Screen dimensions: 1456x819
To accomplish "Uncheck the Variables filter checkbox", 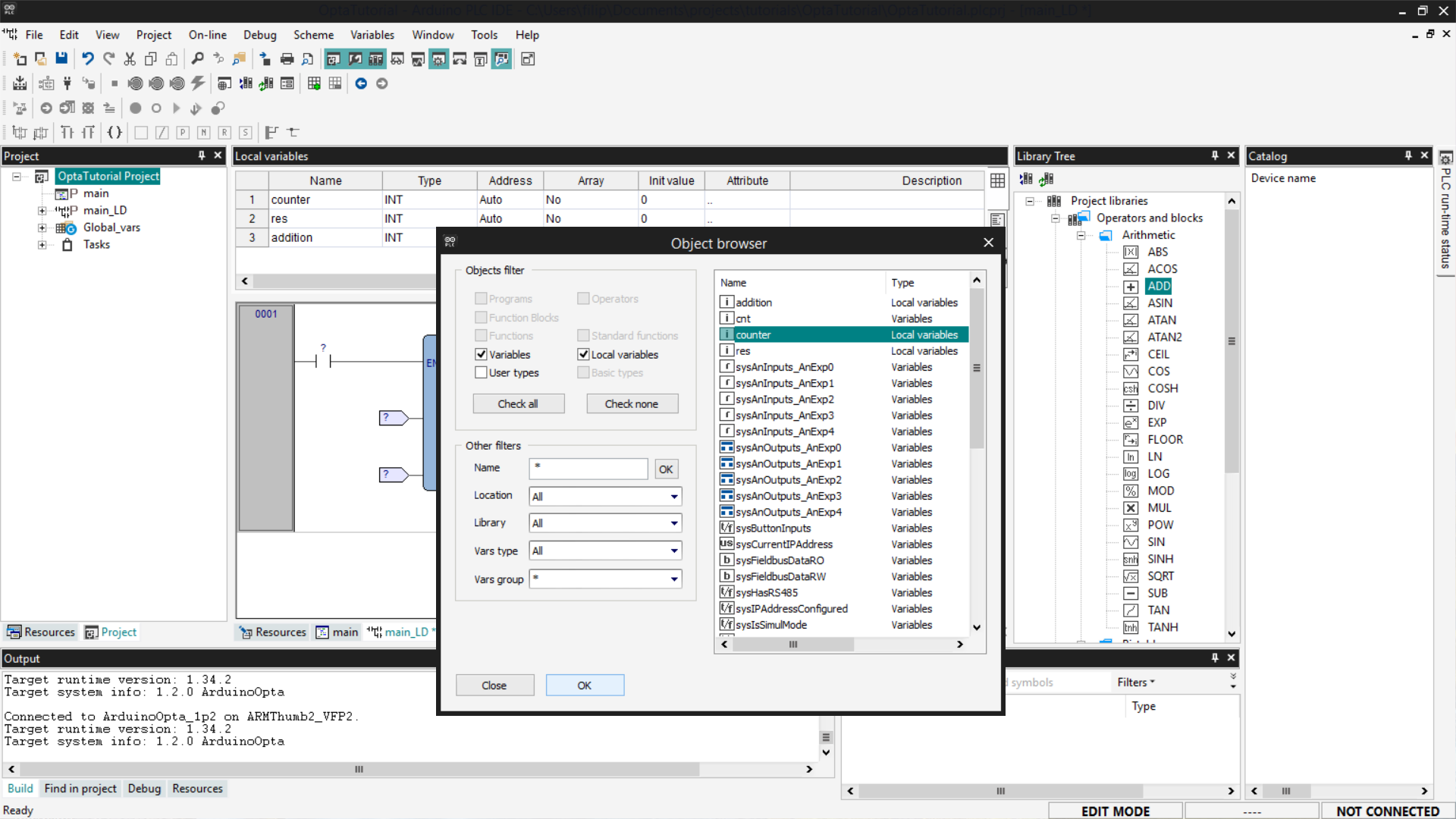I will pyautogui.click(x=481, y=354).
